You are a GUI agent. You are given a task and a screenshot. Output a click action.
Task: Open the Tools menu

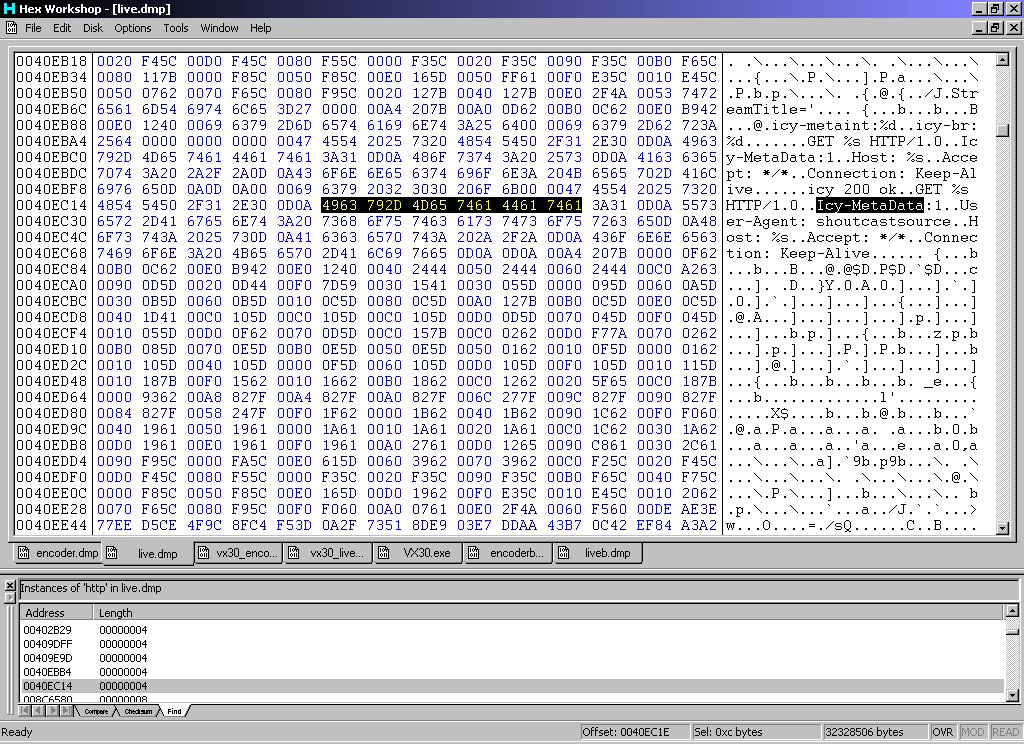click(x=176, y=28)
